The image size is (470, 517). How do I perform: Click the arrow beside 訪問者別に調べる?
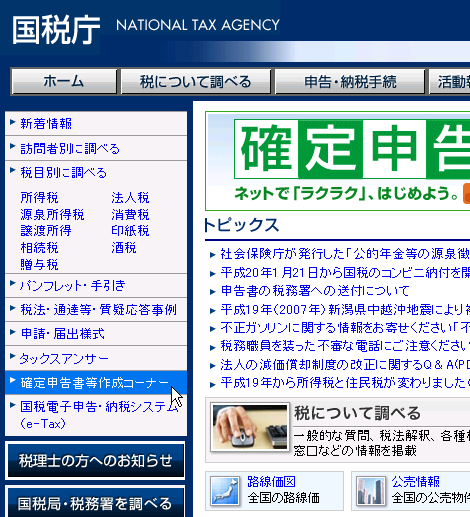[x=13, y=146]
